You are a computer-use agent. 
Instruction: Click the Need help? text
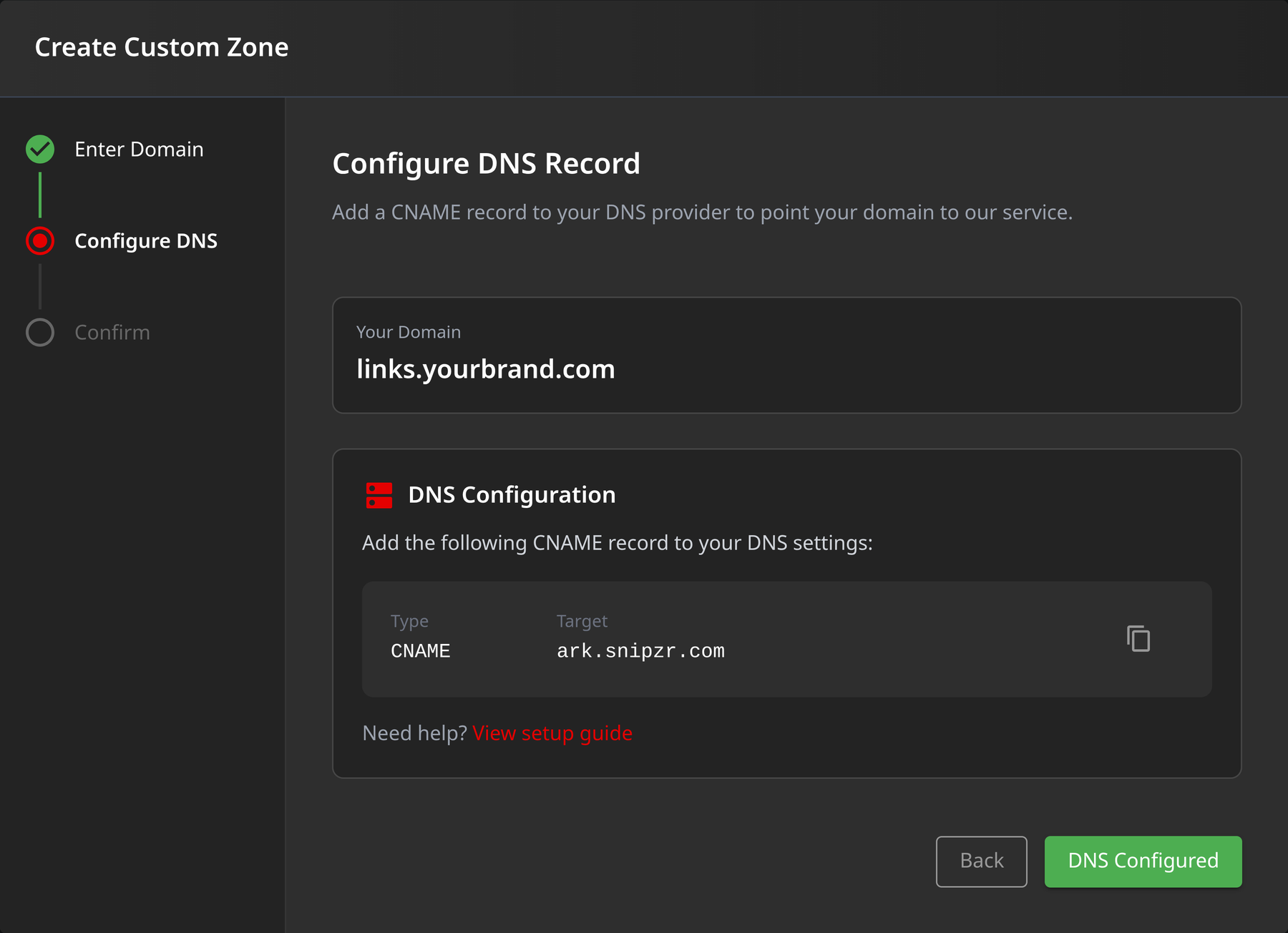(x=414, y=733)
